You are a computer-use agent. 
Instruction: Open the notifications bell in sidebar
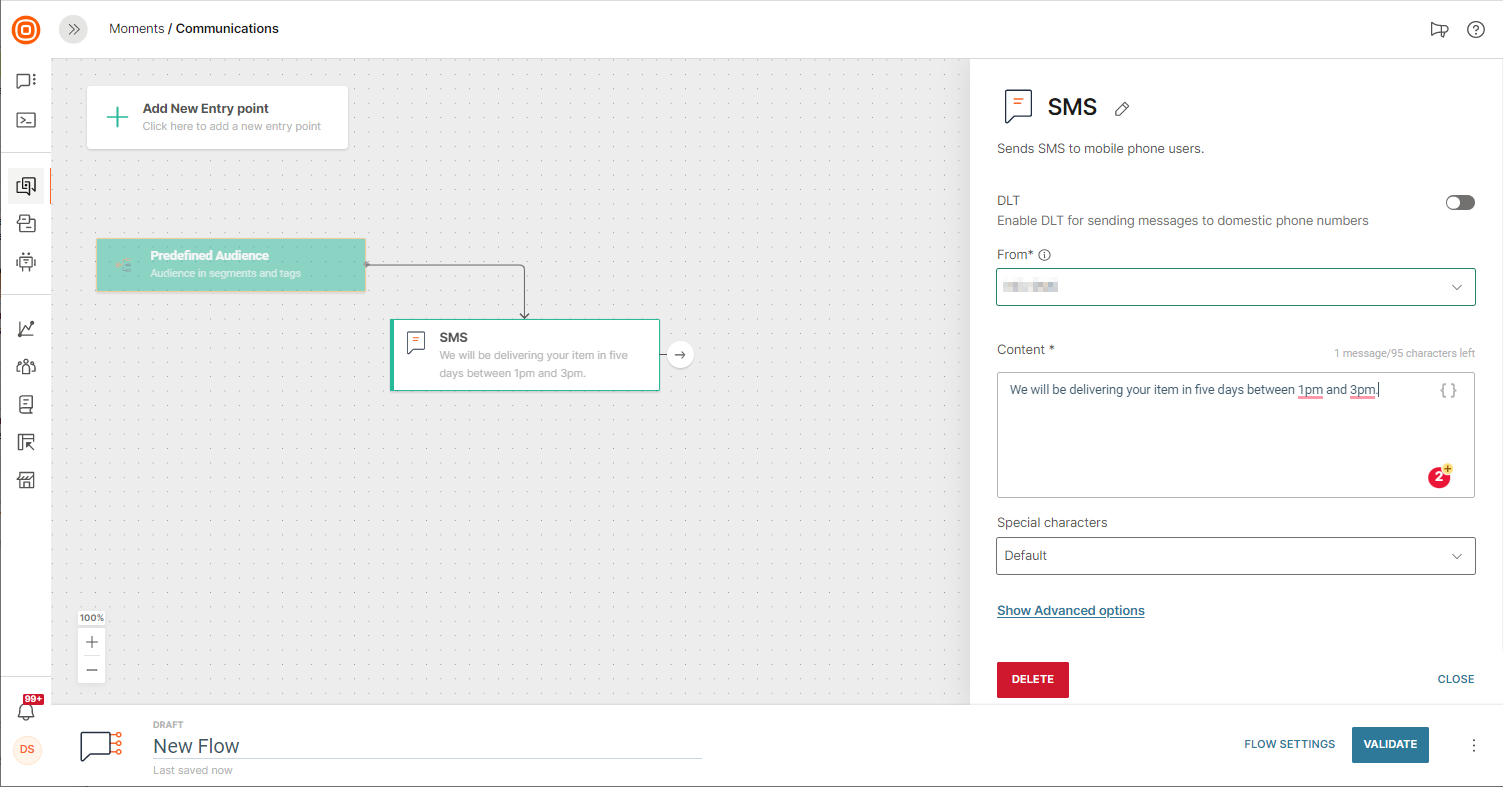26,711
